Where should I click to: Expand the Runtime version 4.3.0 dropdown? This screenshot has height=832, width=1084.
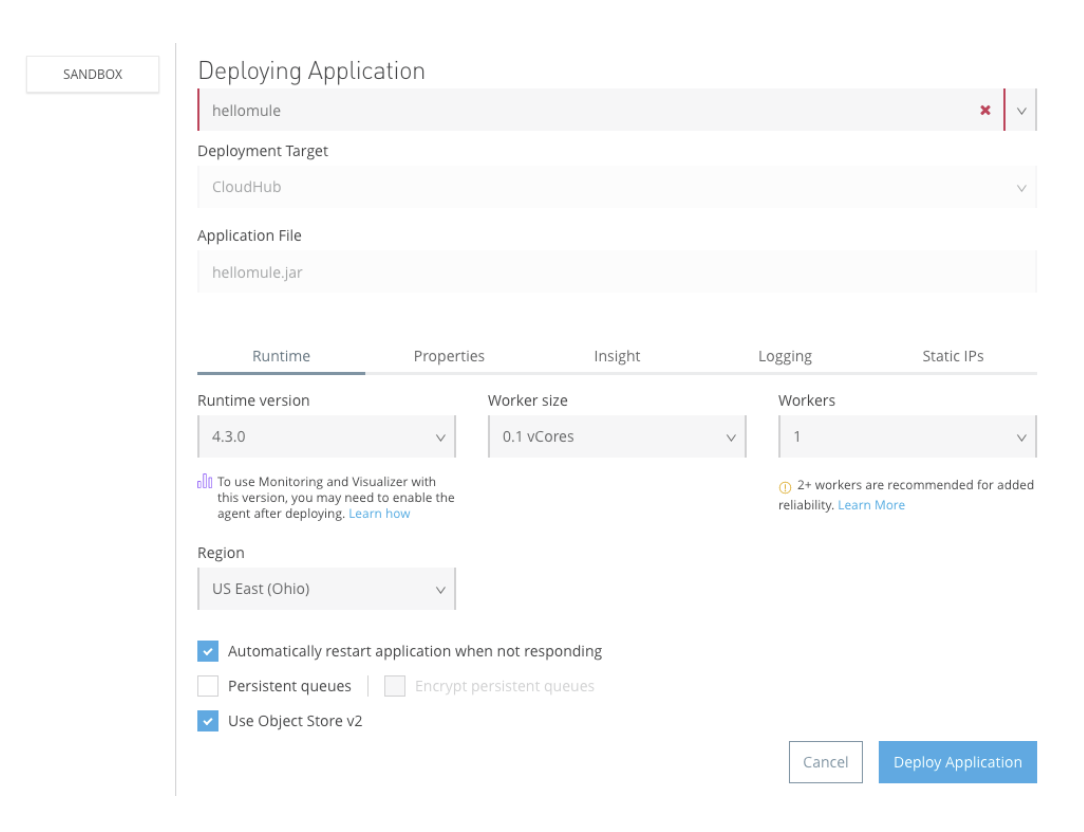326,436
